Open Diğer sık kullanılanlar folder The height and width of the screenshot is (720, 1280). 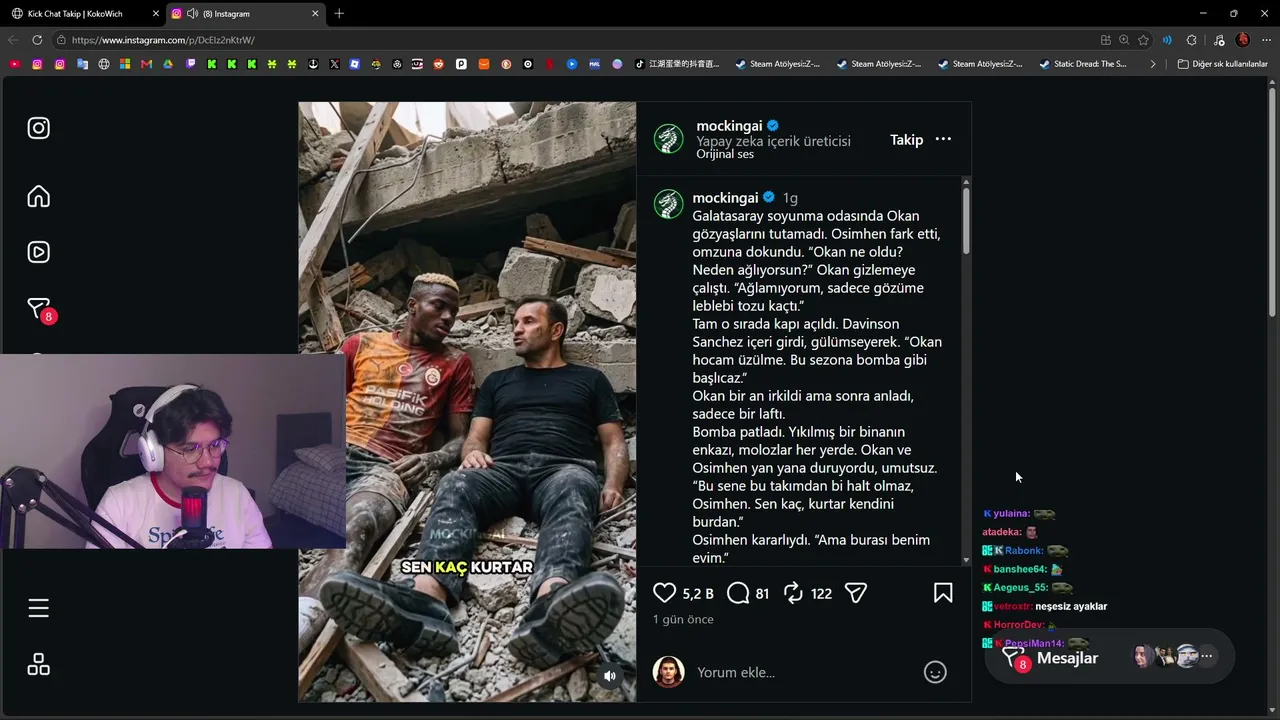click(x=1222, y=64)
